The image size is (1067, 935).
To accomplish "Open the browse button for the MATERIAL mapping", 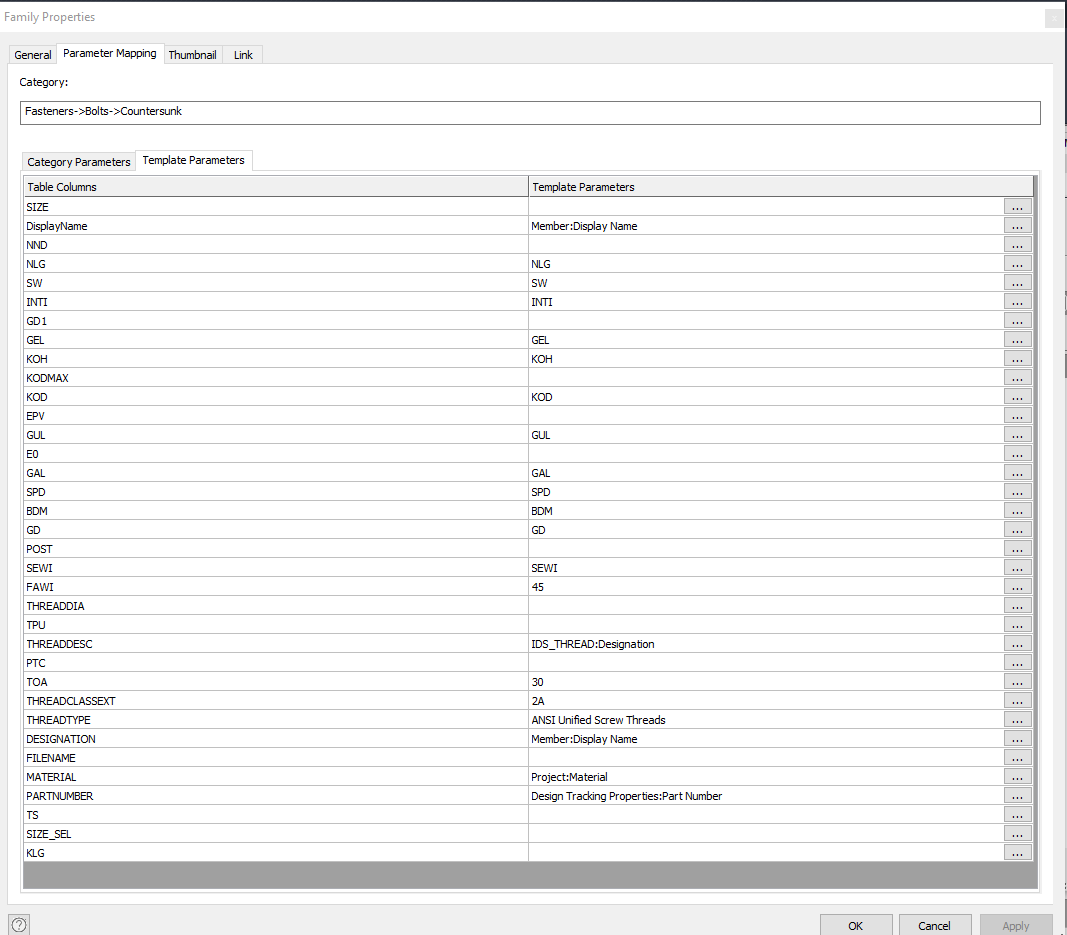I will pos(1017,776).
